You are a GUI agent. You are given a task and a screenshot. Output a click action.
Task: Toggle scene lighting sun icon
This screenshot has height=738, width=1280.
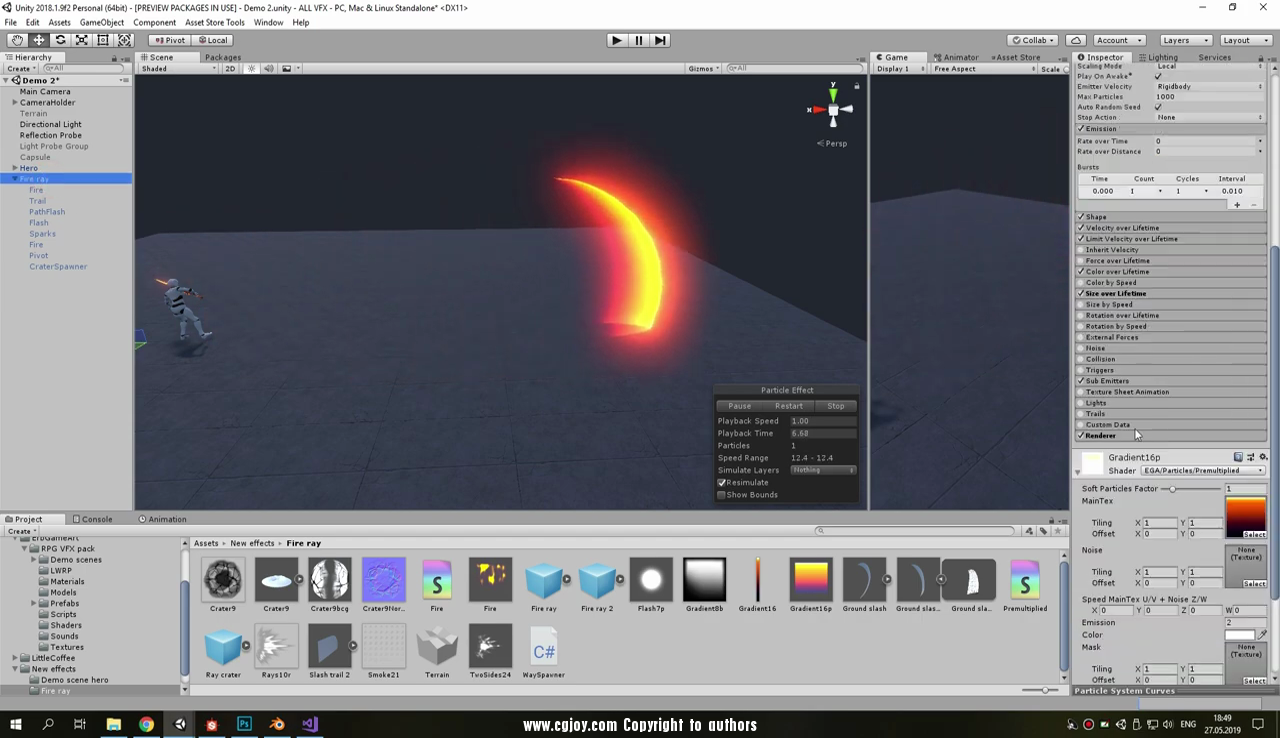point(251,68)
